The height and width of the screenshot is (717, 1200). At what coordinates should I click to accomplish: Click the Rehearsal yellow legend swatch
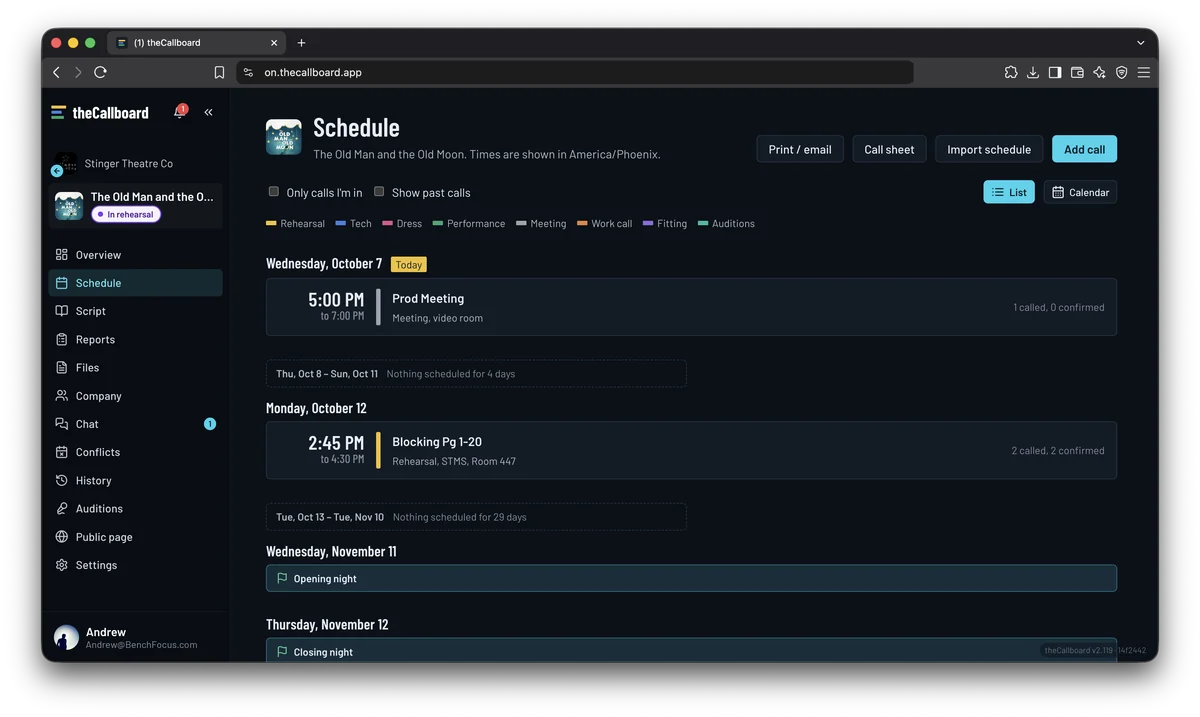click(271, 223)
